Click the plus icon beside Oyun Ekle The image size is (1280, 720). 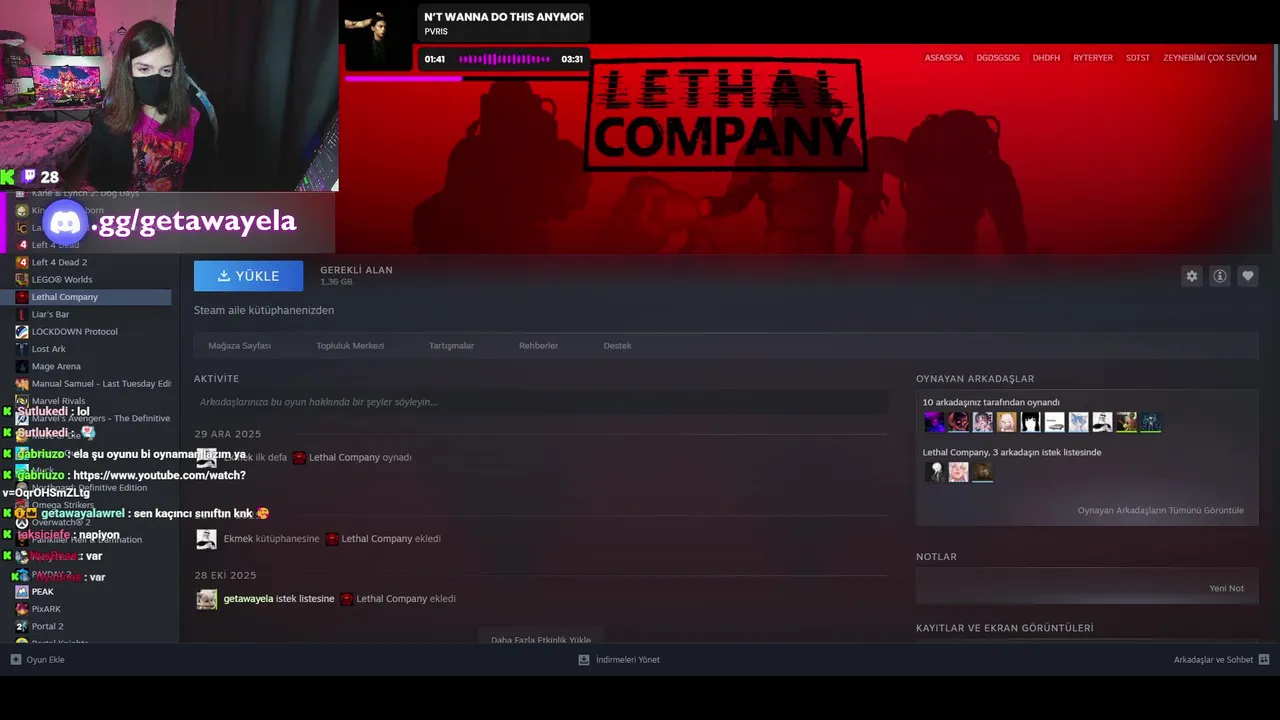[16, 660]
